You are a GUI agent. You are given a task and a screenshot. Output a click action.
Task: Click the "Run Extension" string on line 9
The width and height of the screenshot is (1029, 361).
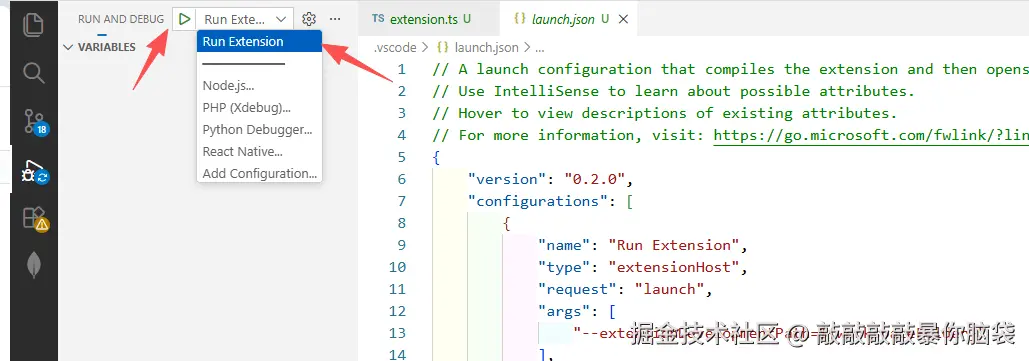pyautogui.click(x=673, y=245)
